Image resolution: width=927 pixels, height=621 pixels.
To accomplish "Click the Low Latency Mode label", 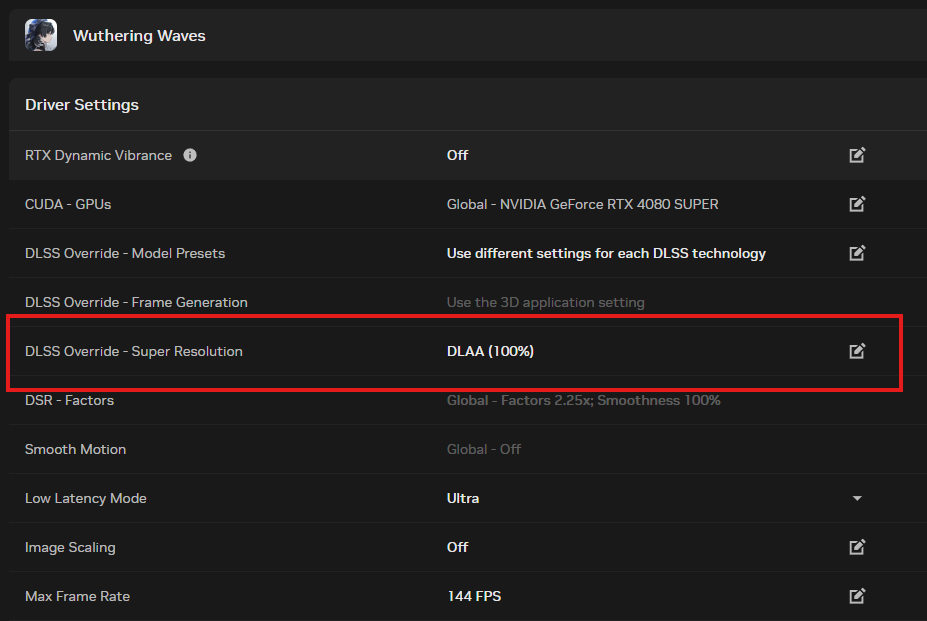I will coord(85,499).
